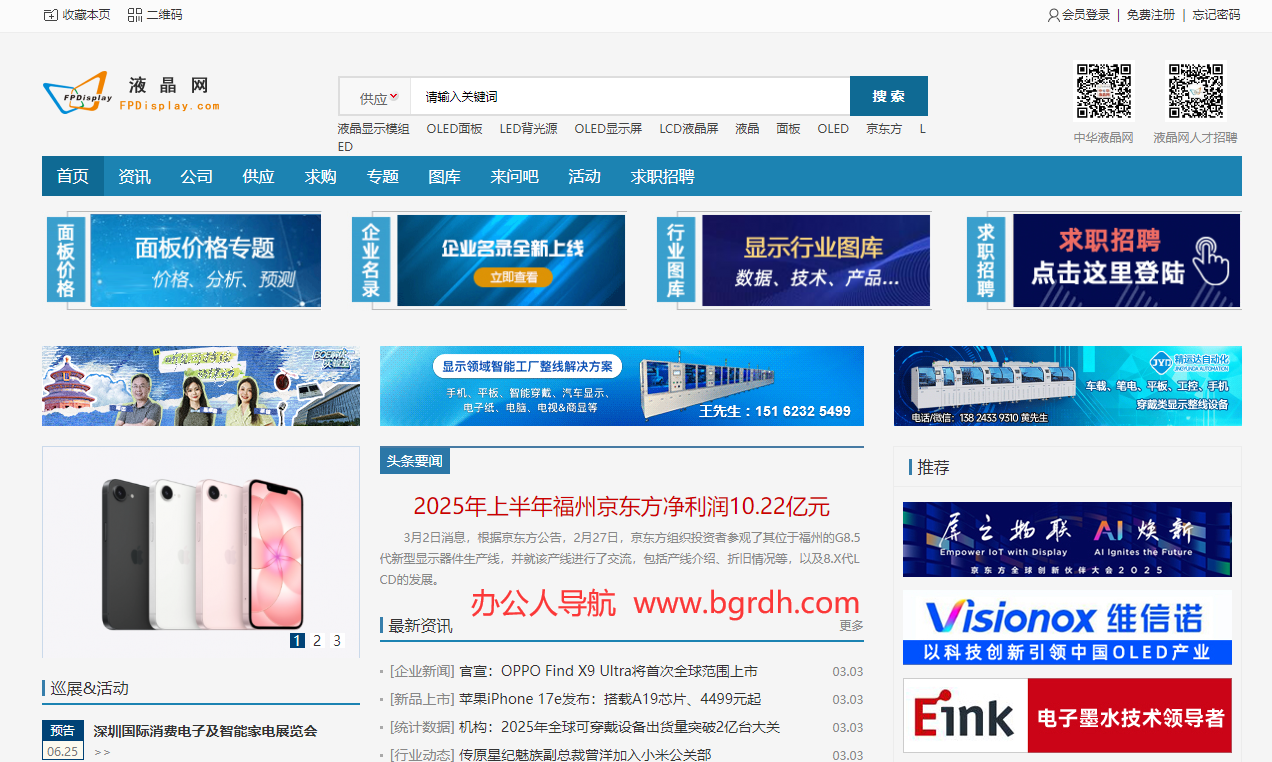Open news 苹果iPhone 17e发布
This screenshot has height=762, width=1272.
[x=610, y=699]
